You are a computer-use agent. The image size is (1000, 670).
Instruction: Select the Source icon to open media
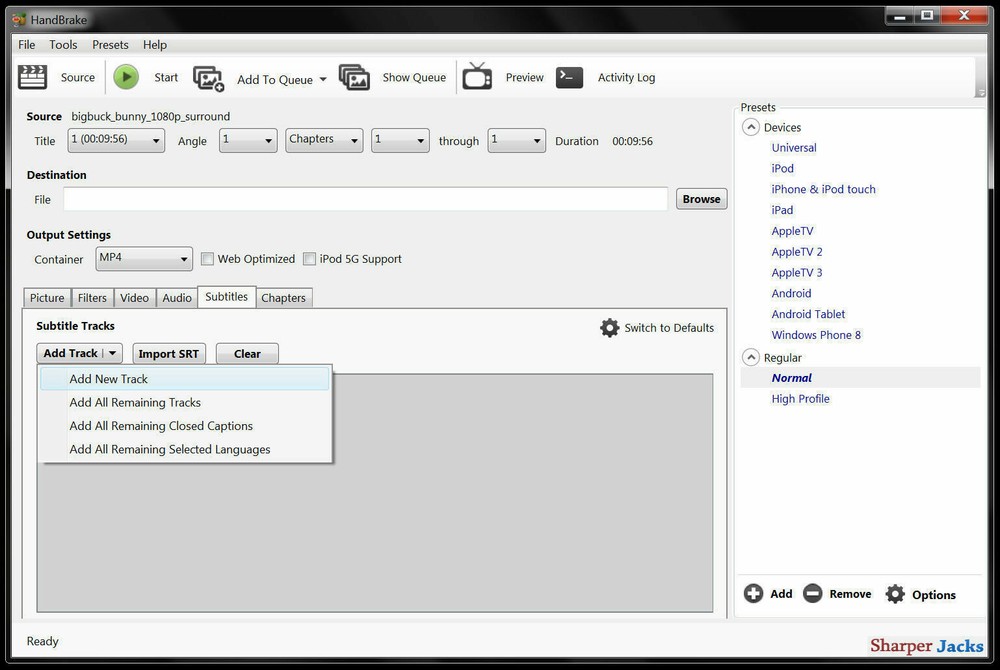(32, 77)
